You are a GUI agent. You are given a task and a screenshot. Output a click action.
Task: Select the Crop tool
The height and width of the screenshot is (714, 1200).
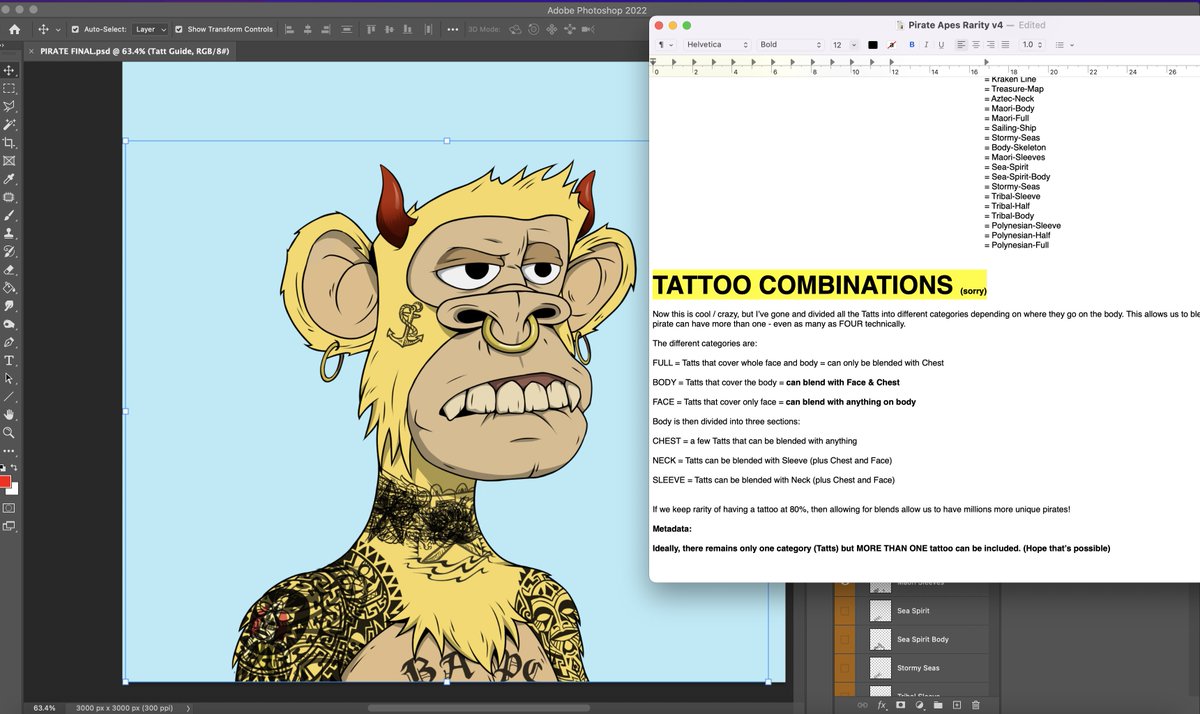[10, 142]
